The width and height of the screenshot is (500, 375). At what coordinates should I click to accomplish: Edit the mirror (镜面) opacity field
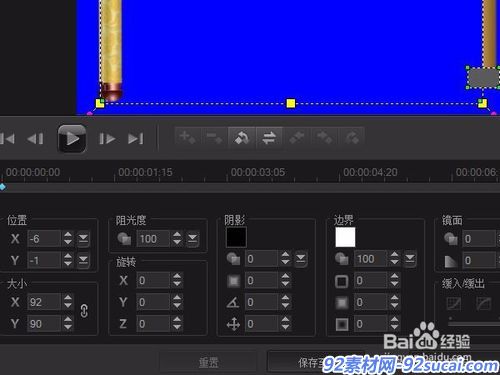pos(479,239)
